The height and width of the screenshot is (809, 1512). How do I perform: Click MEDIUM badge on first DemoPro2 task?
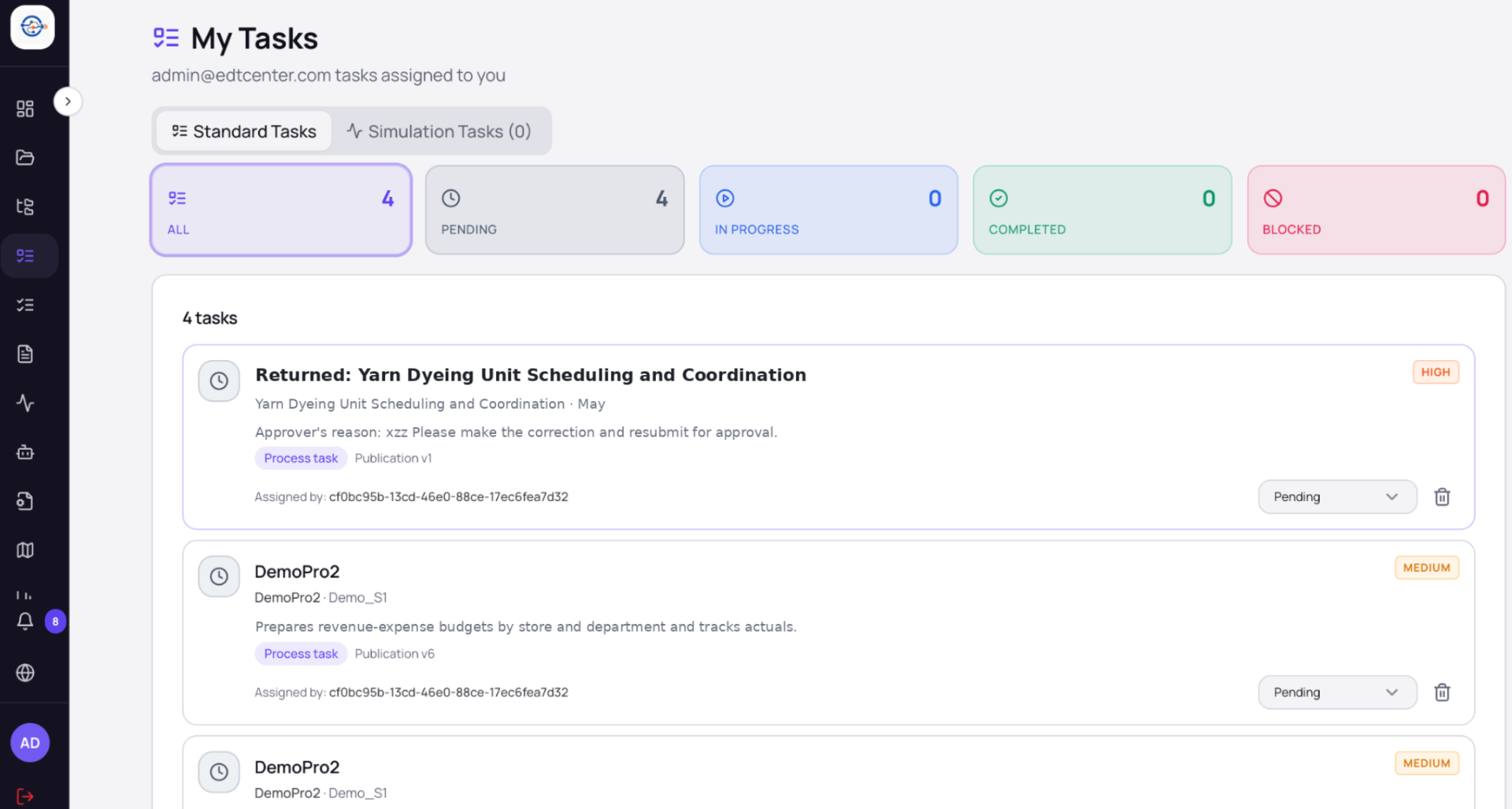point(1426,567)
